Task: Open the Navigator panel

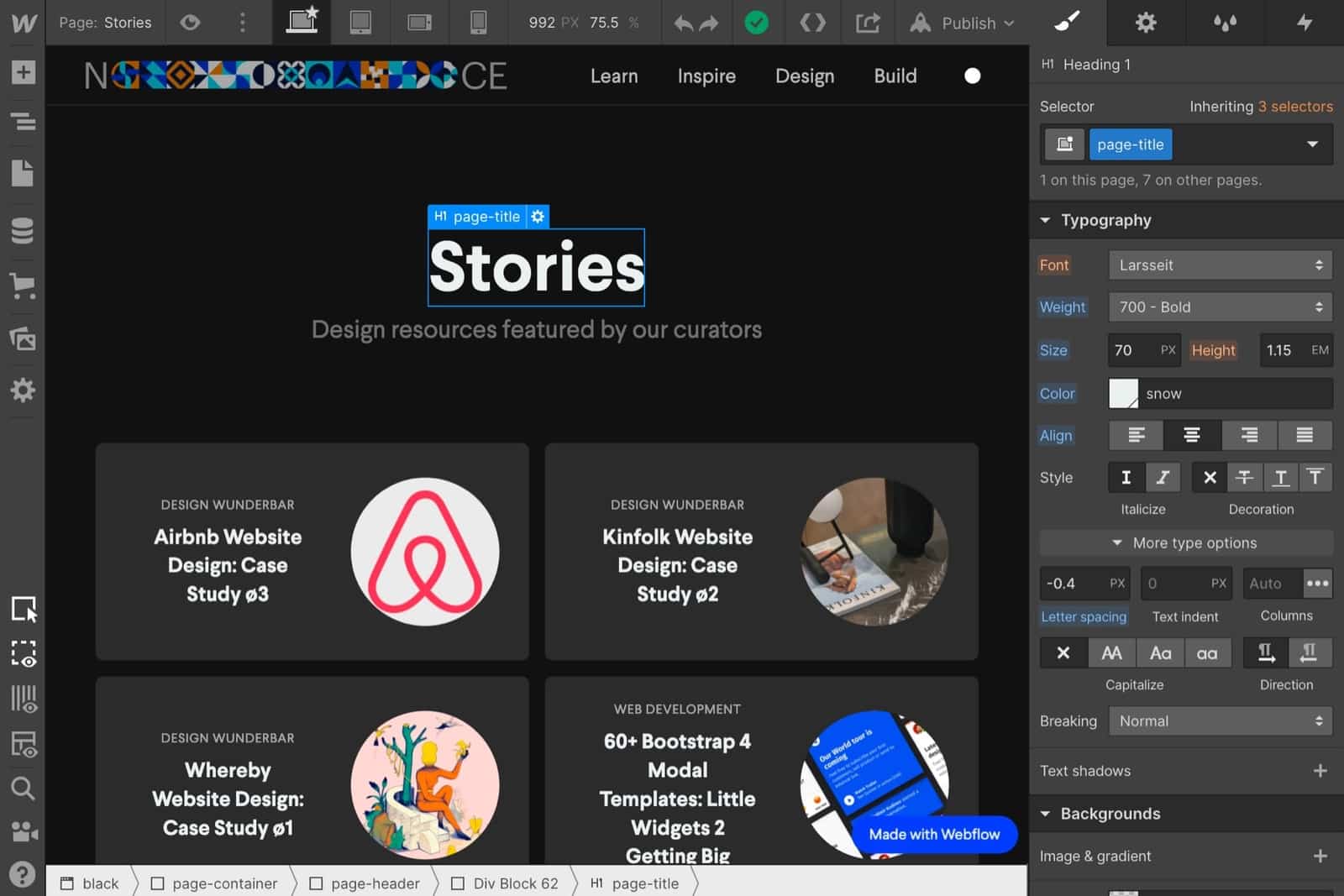Action: [x=23, y=121]
